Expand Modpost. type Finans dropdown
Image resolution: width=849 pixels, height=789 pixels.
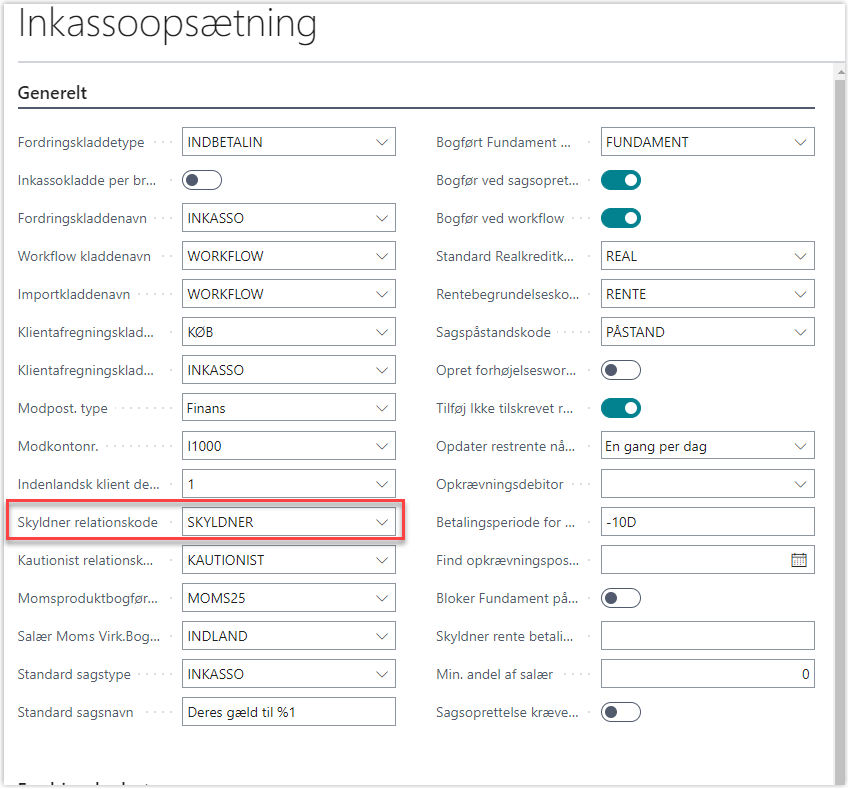click(382, 408)
